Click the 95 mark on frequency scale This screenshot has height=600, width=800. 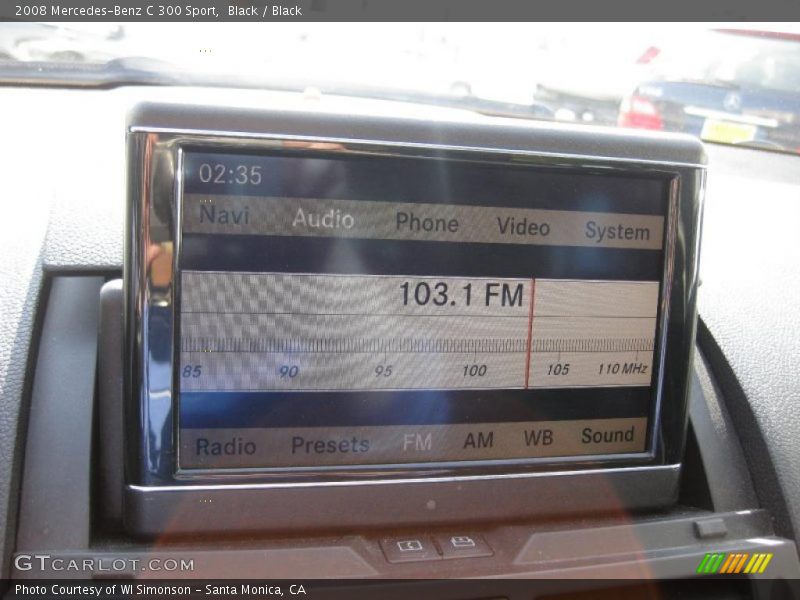pos(383,371)
